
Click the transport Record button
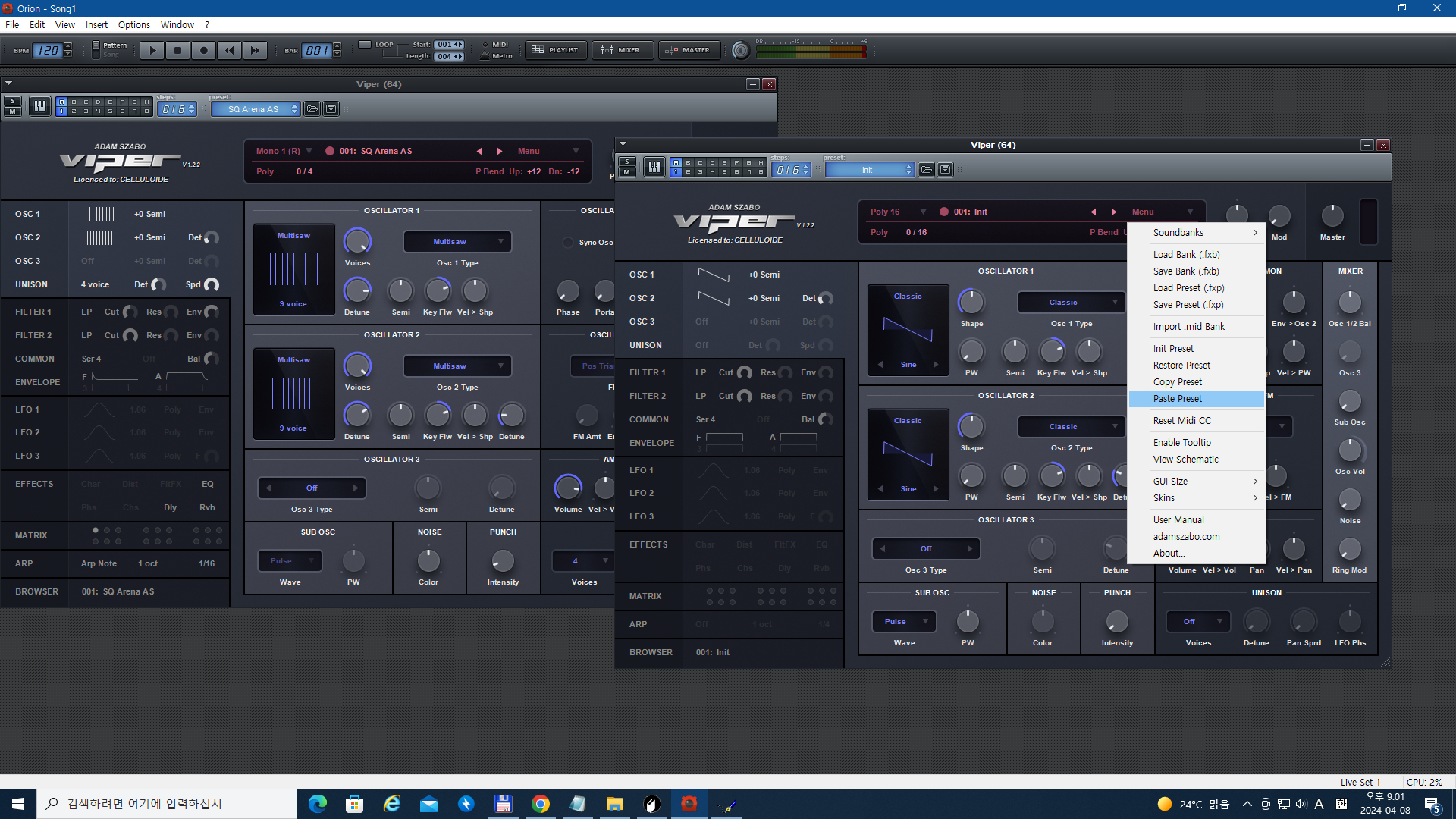point(203,50)
